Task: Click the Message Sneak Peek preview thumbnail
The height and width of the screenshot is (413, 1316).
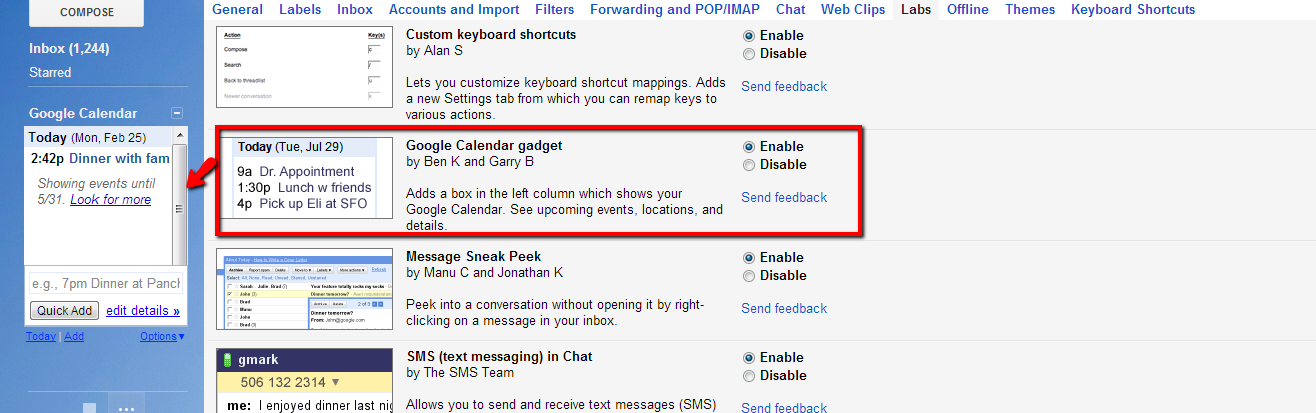Action: [x=305, y=289]
